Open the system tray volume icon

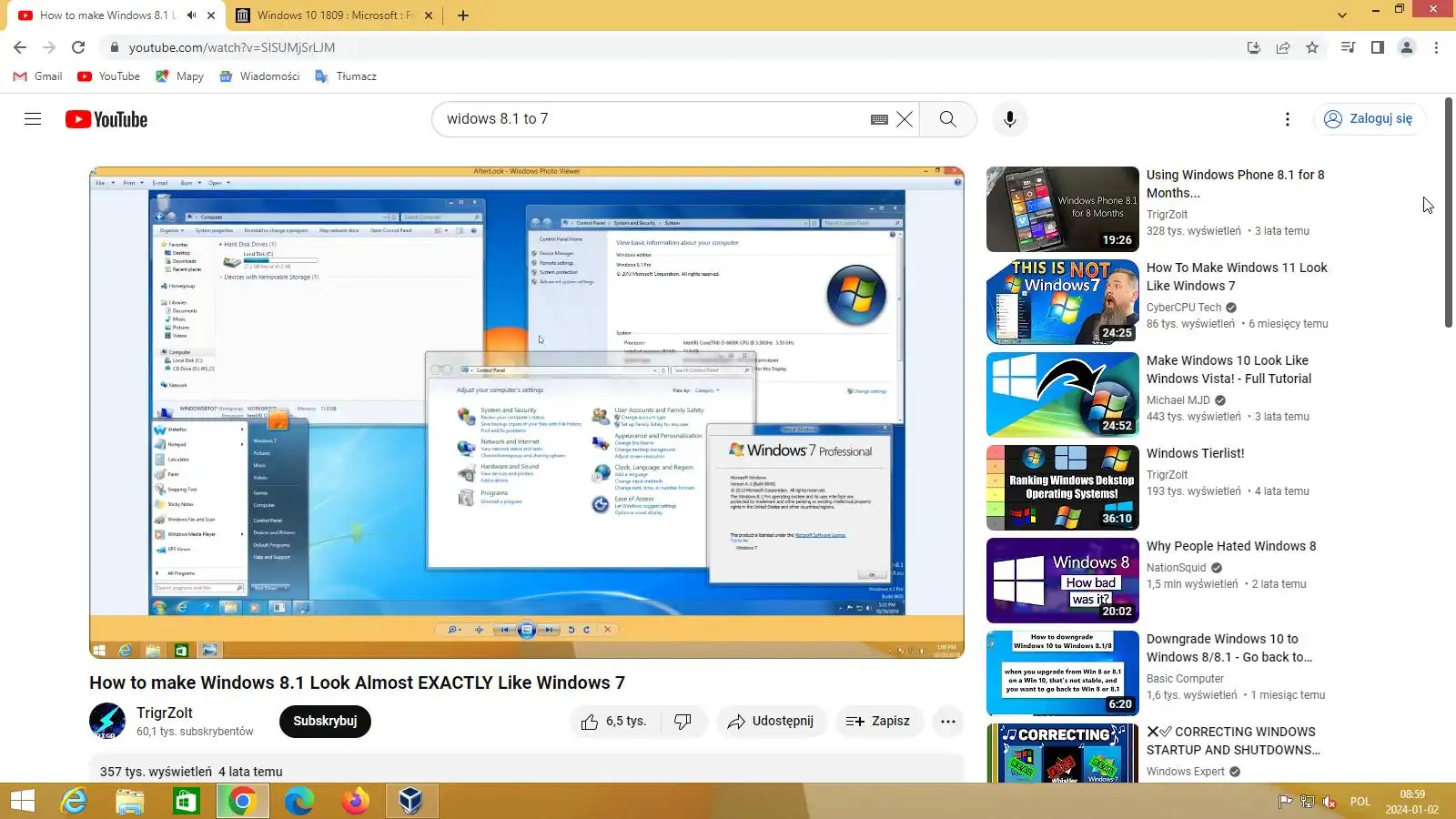tap(1329, 802)
